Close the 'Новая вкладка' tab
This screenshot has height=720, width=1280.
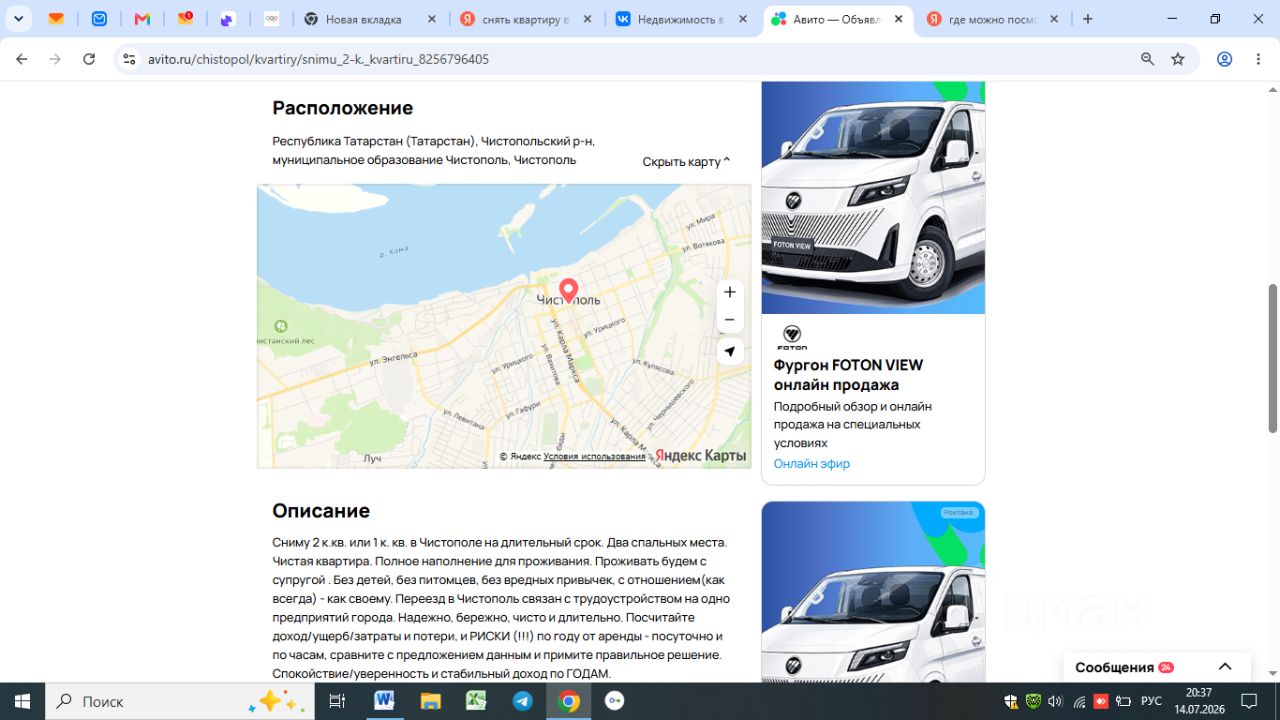[x=431, y=19]
